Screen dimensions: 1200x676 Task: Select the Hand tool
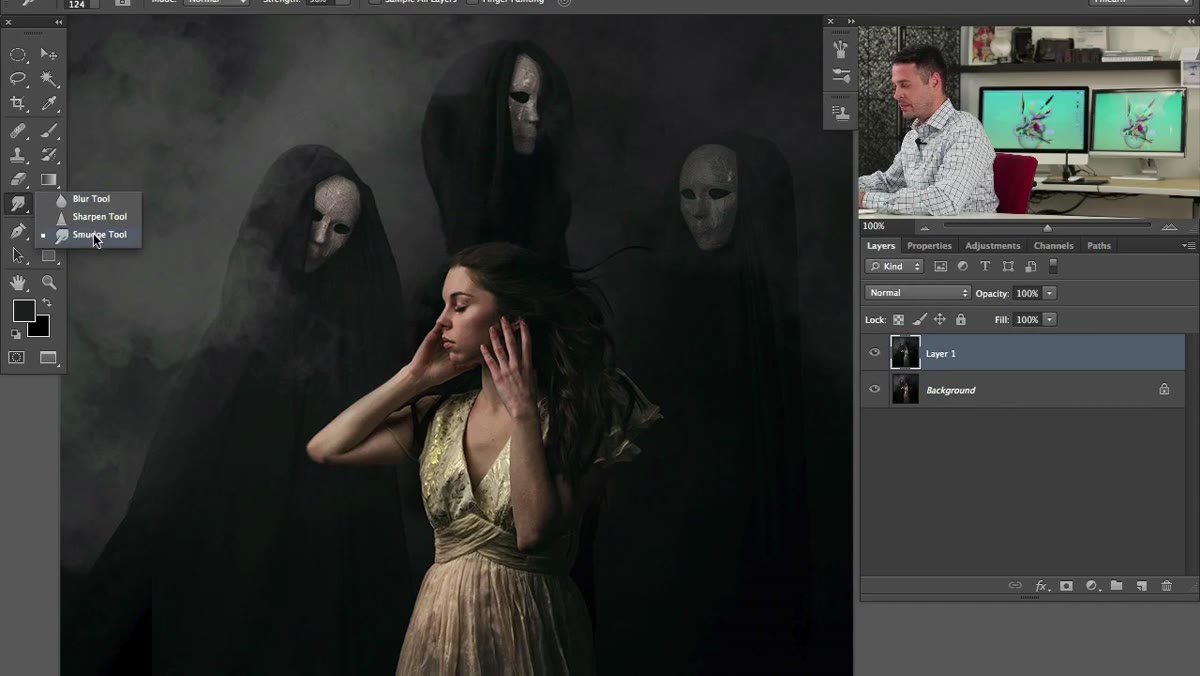[x=18, y=283]
